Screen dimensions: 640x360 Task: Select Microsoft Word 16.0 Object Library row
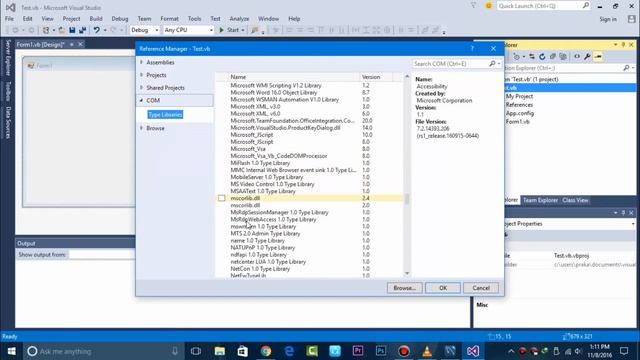pyautogui.click(x=310, y=93)
